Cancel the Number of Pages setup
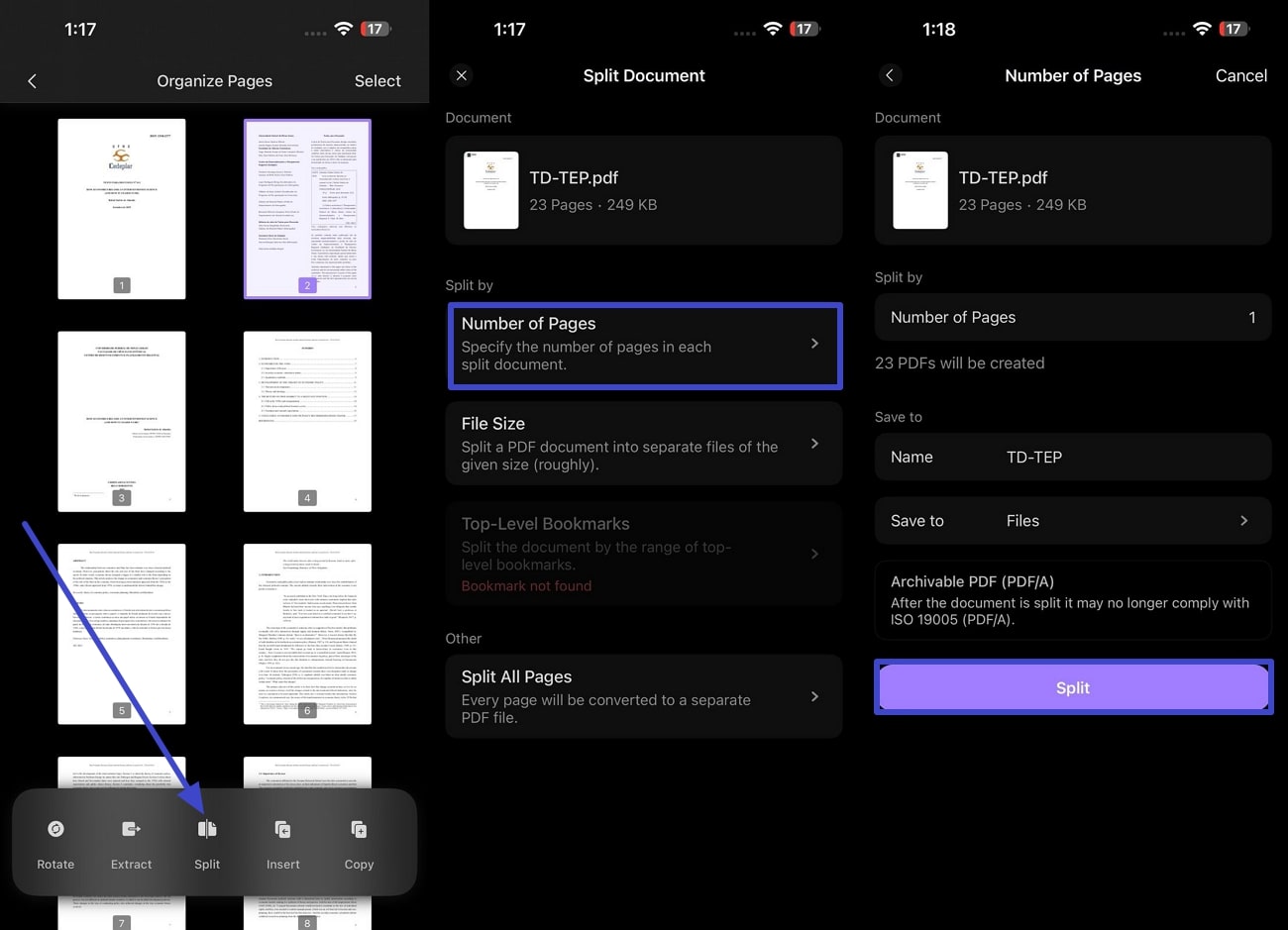Screen dimensions: 1288x930 [x=1240, y=75]
